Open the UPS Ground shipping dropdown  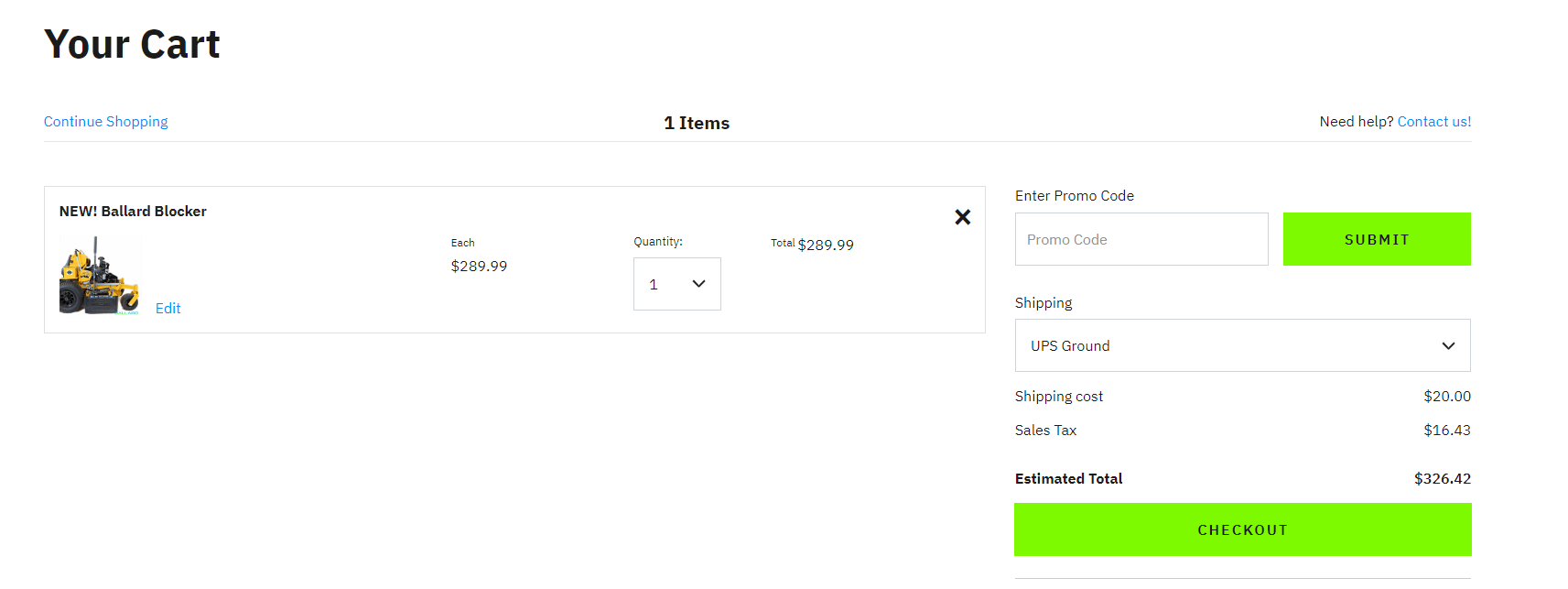(1242, 345)
